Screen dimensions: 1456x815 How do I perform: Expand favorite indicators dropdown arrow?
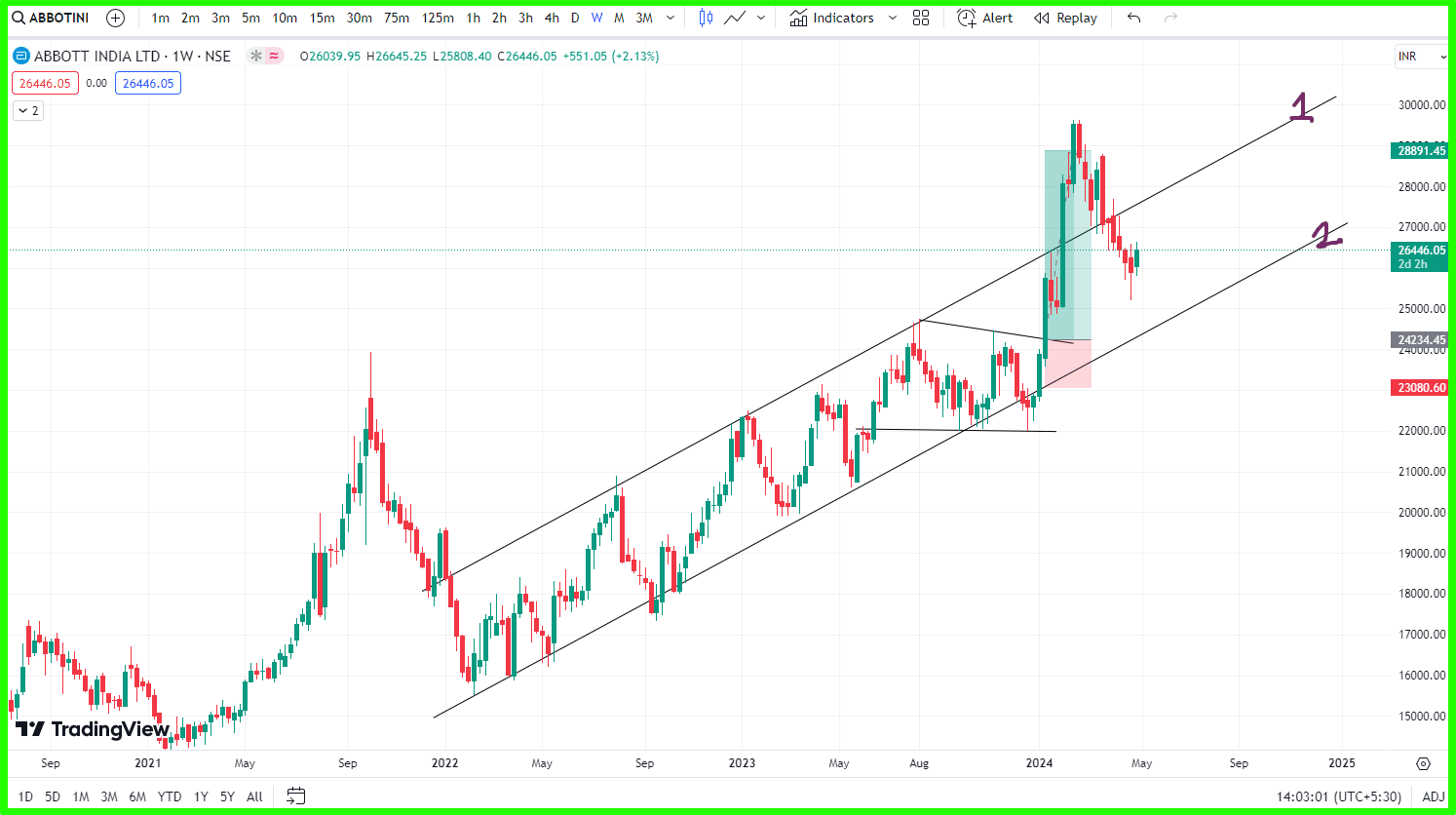pos(892,18)
